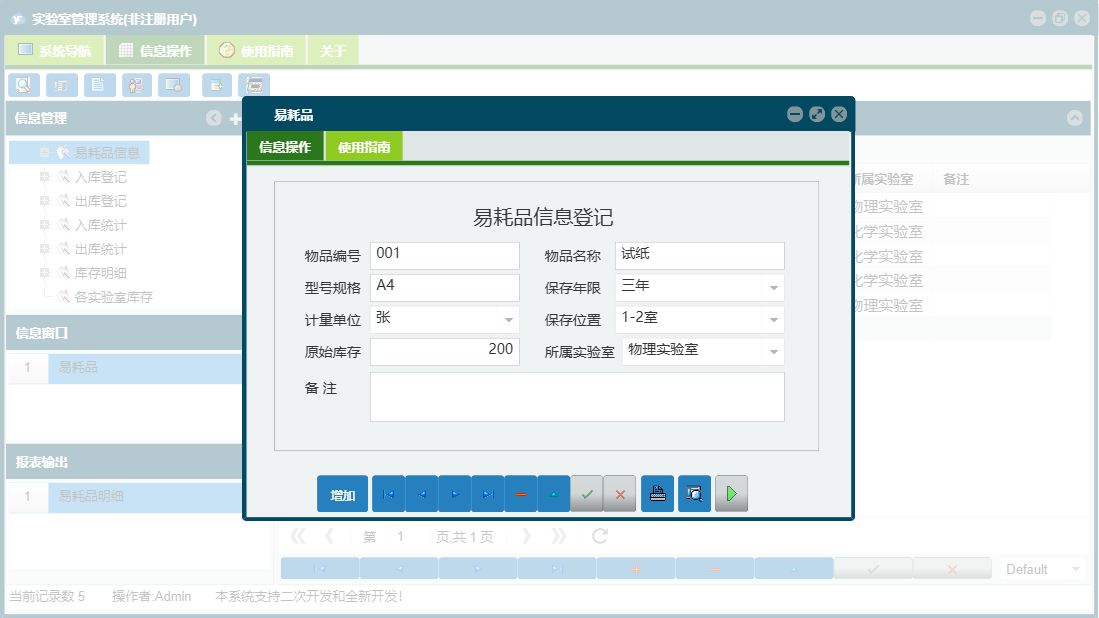Click the 增加 button to add a record
Image resolution: width=1099 pixels, height=618 pixels.
[343, 493]
